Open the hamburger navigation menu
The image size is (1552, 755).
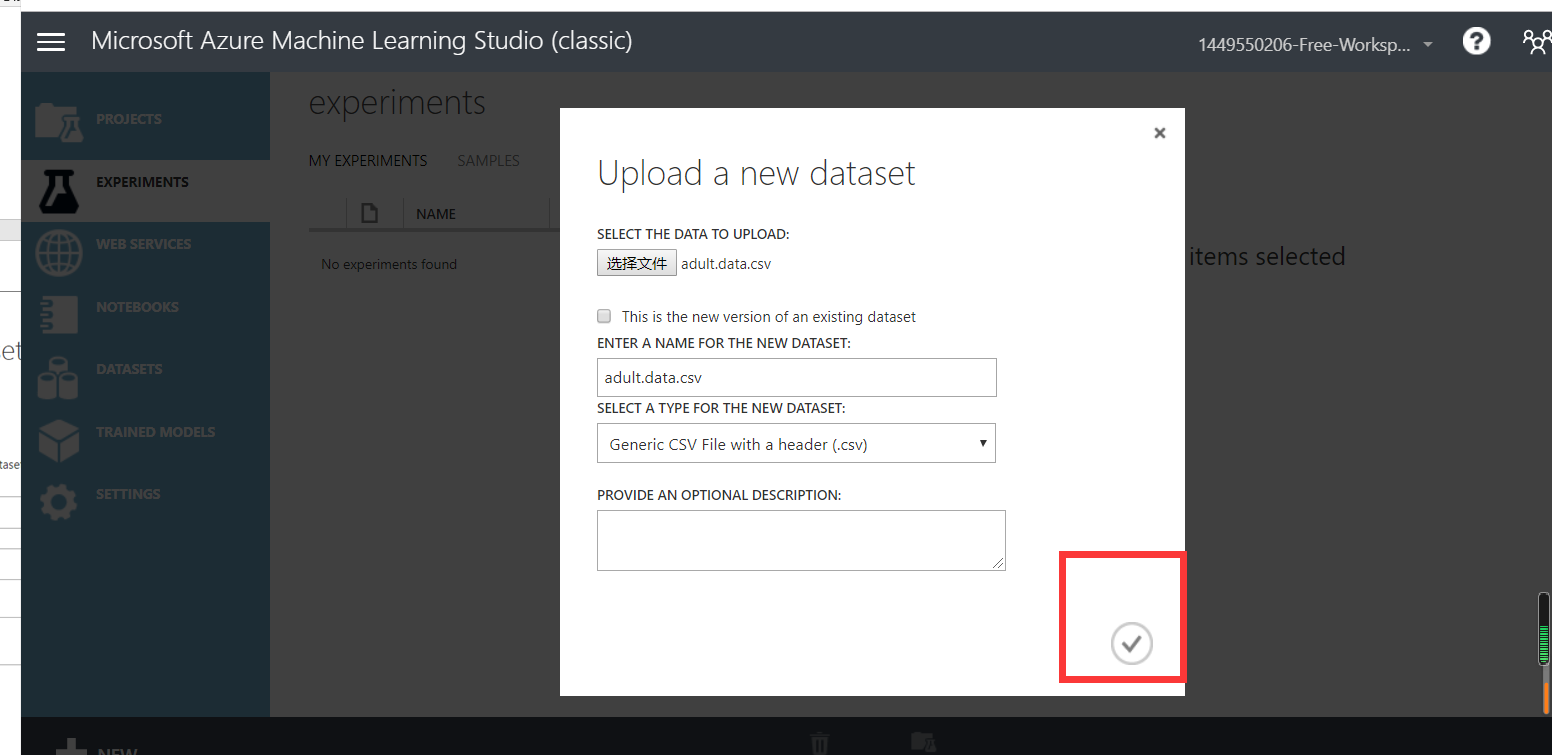pos(51,42)
